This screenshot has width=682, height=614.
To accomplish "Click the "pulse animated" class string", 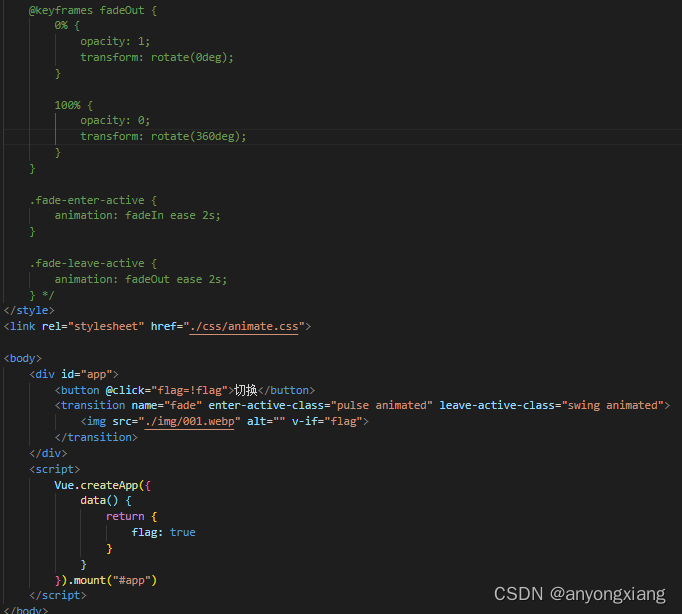I will coord(381,406).
